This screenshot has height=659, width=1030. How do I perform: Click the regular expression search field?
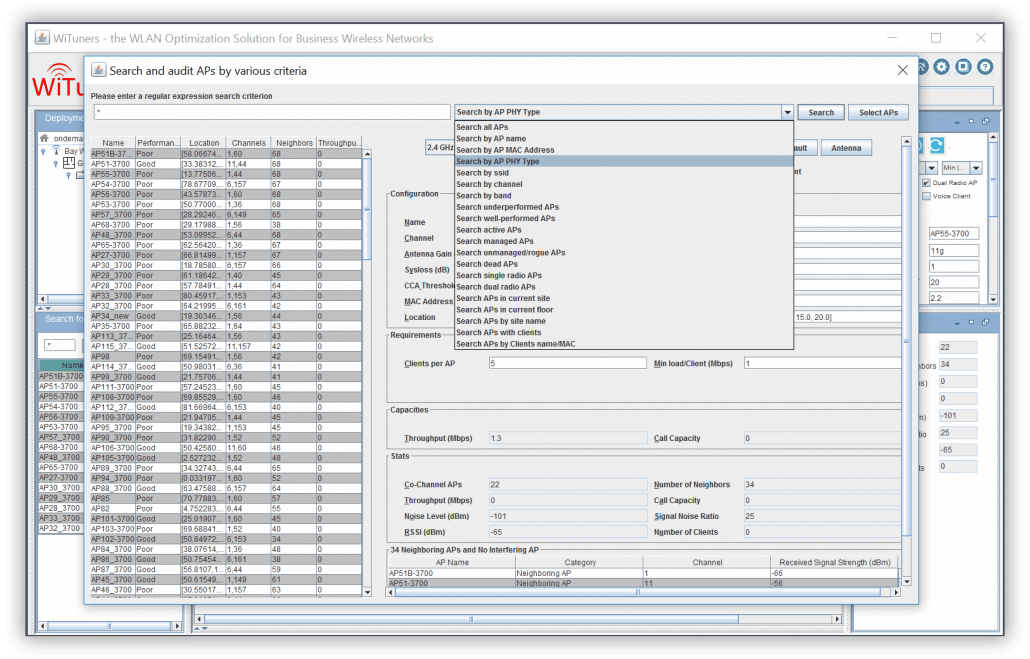[x=272, y=112]
